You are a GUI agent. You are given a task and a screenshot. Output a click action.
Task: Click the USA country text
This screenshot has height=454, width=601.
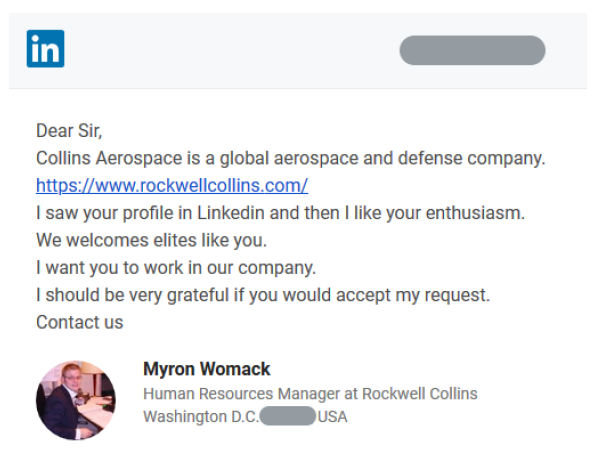coord(332,417)
